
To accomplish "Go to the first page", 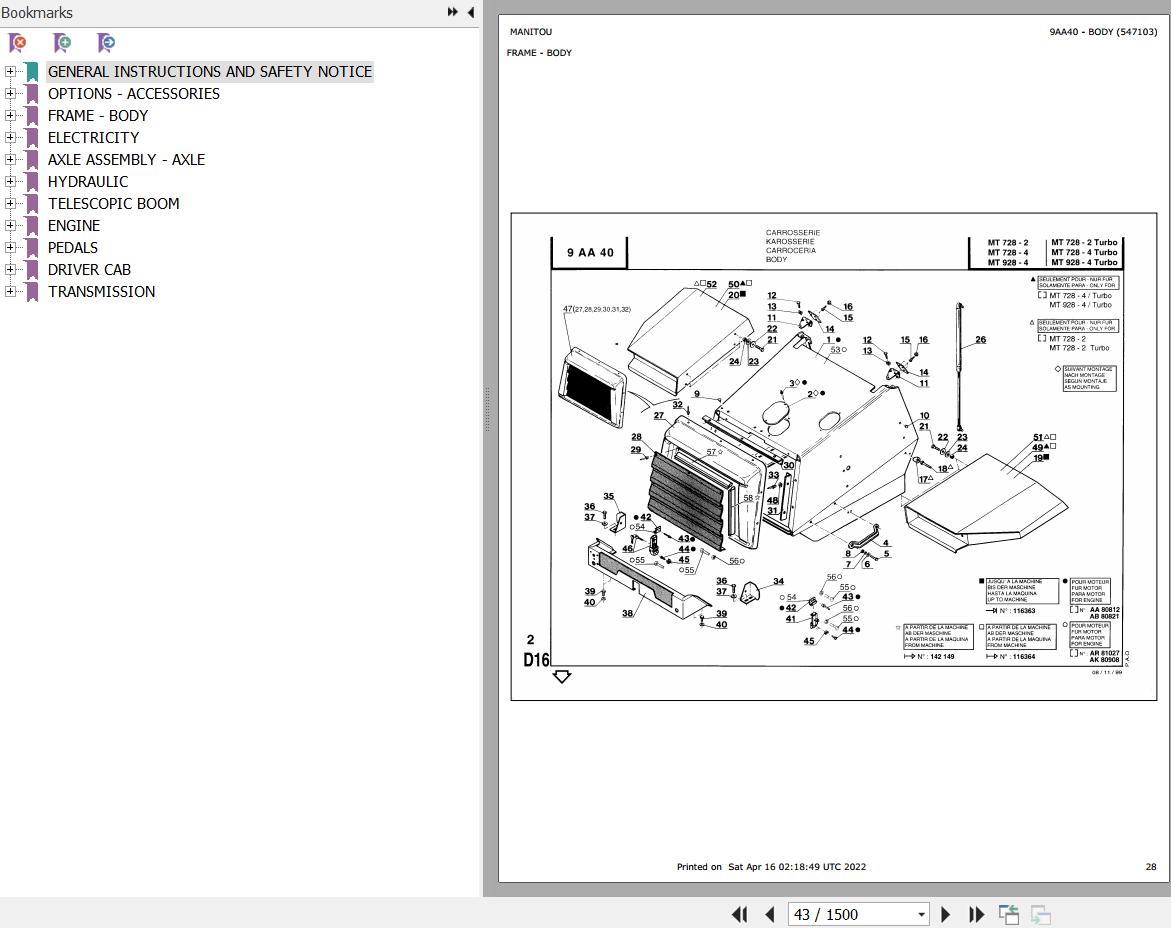I will [739, 915].
